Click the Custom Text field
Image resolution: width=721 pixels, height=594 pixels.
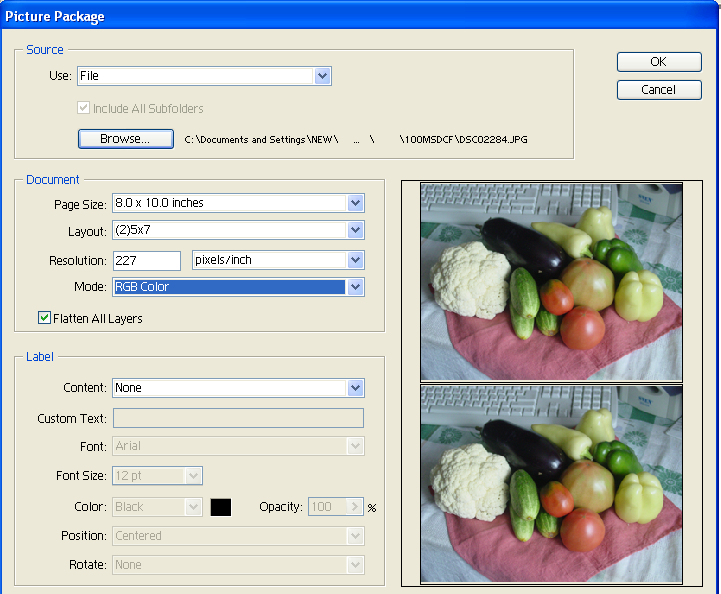click(x=238, y=418)
